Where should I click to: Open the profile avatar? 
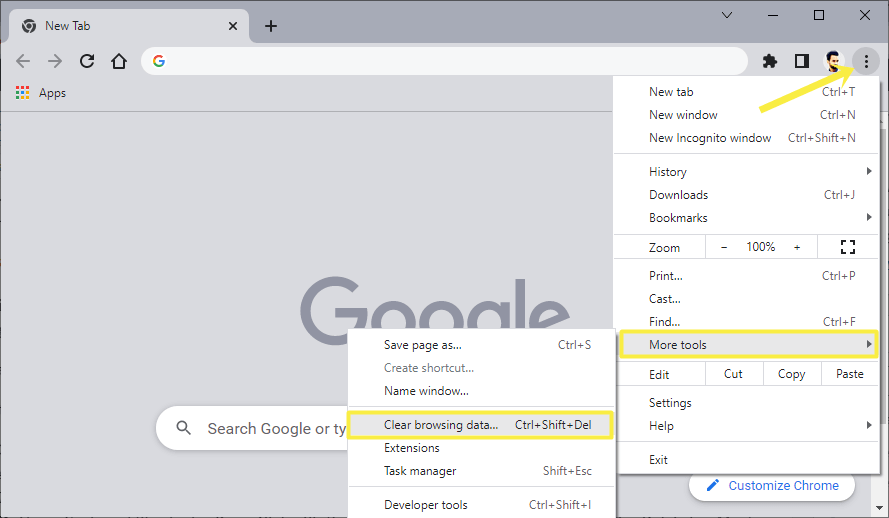[x=833, y=61]
